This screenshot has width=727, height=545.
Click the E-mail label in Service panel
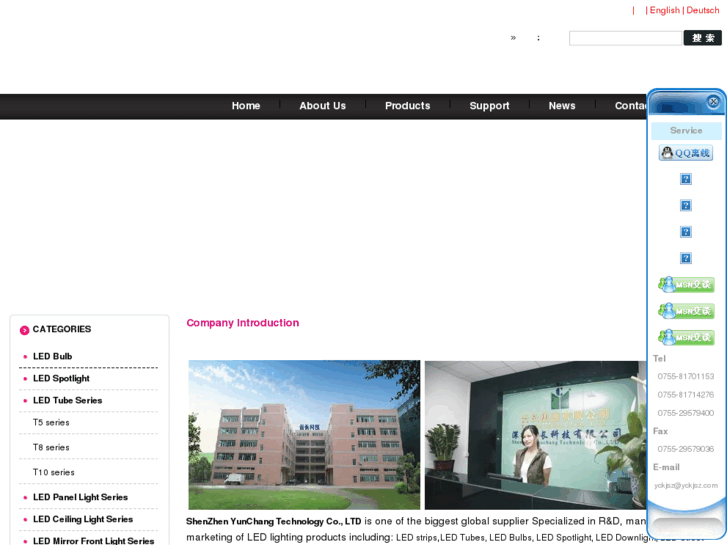[x=666, y=467]
